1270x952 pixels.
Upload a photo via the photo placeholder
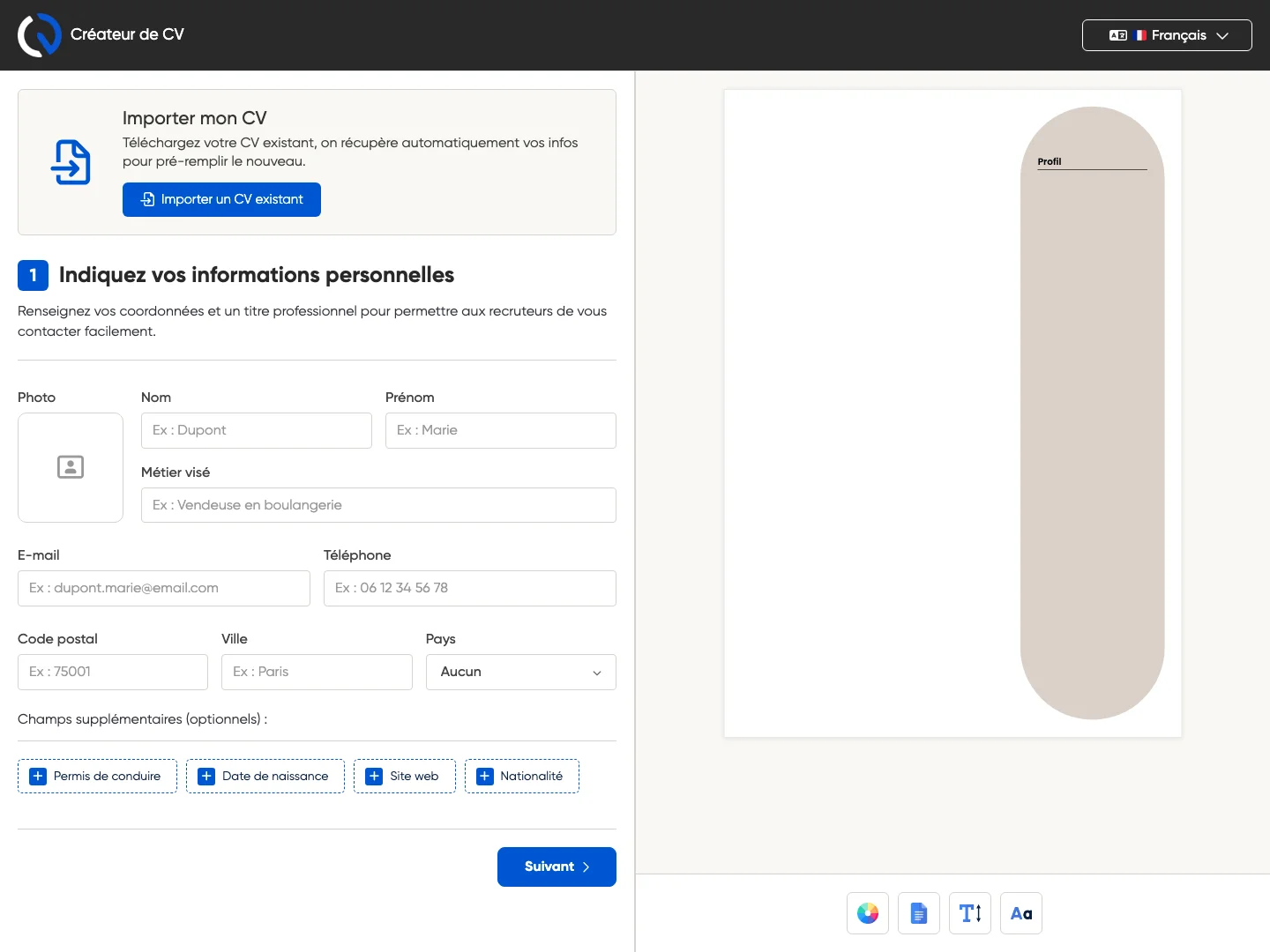point(71,467)
